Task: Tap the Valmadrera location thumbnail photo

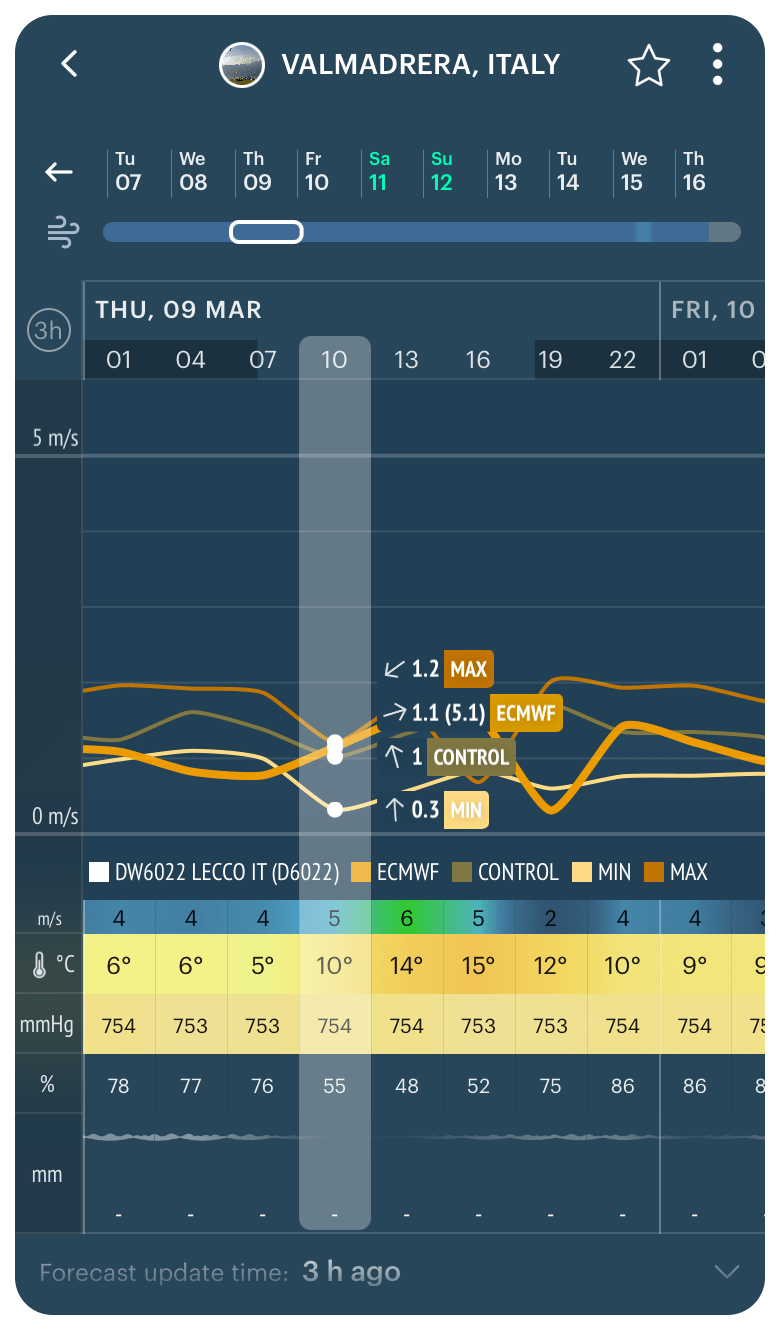Action: tap(242, 64)
